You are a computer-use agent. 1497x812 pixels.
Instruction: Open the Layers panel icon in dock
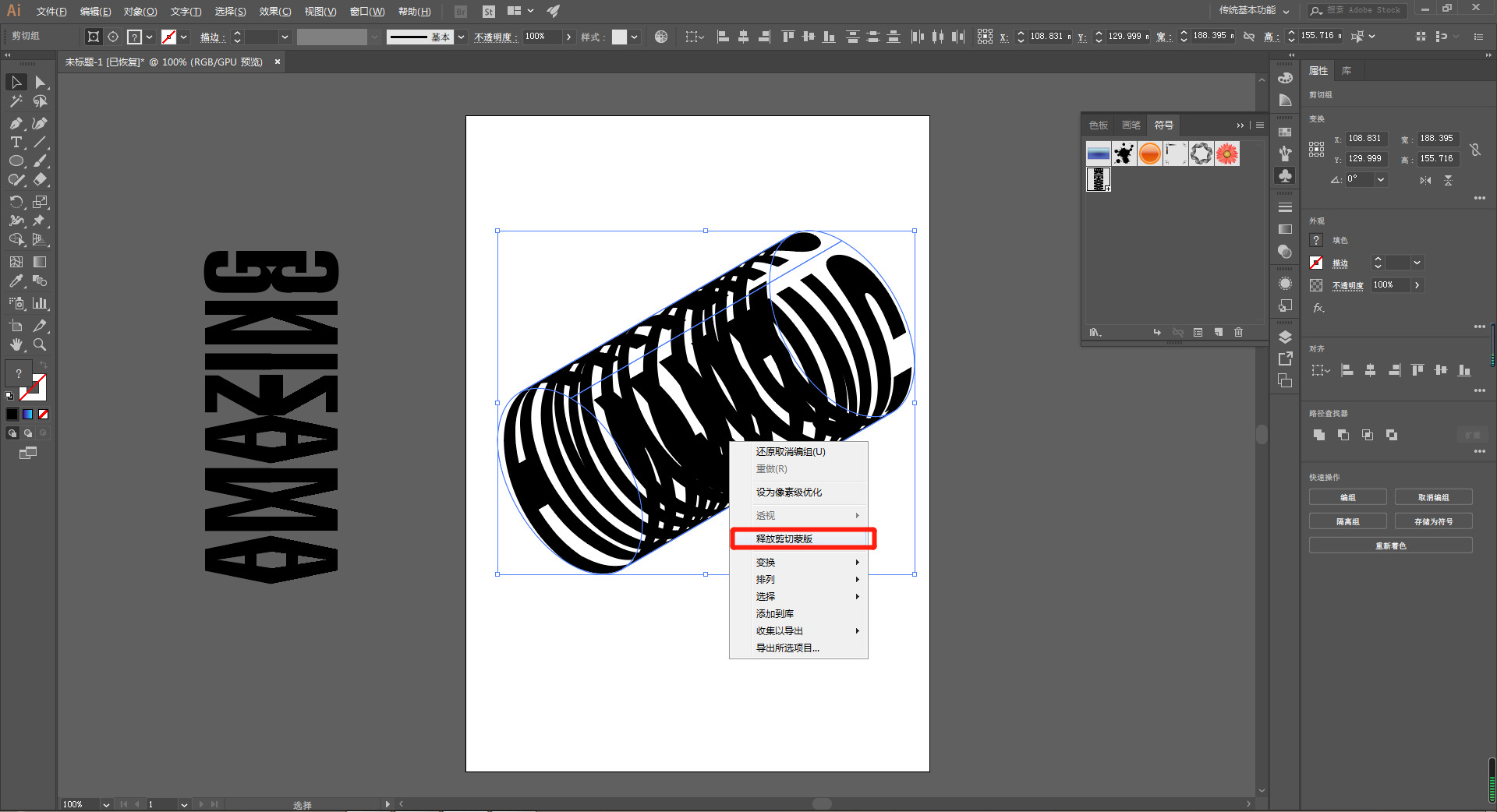click(x=1285, y=337)
